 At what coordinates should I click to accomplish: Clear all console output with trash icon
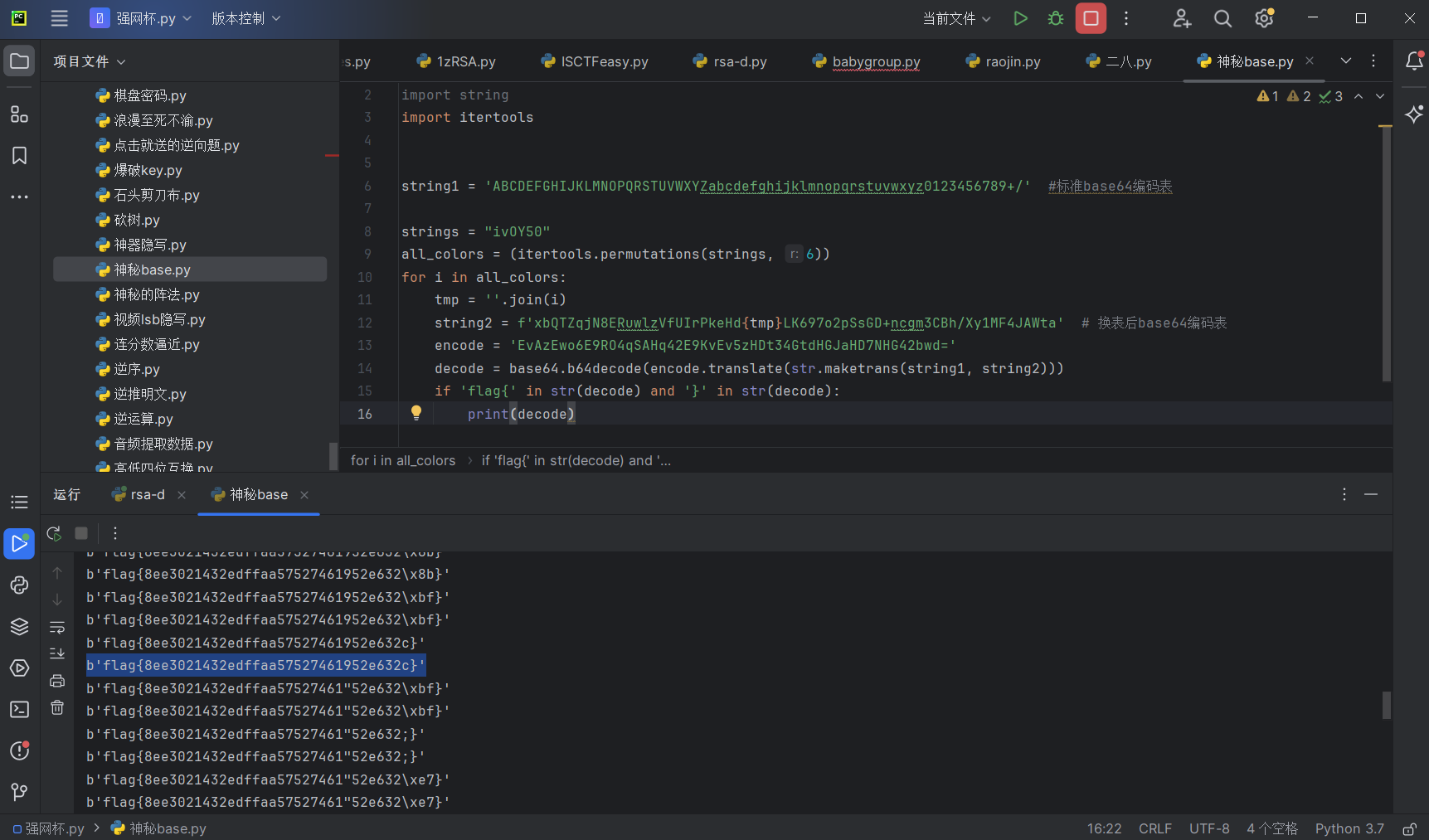tap(57, 707)
